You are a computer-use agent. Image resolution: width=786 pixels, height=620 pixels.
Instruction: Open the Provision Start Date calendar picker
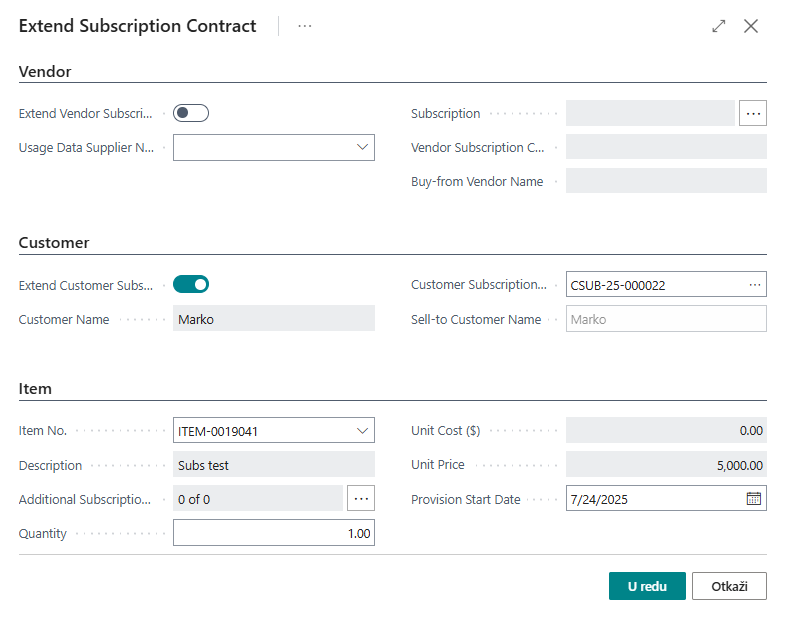coord(754,499)
